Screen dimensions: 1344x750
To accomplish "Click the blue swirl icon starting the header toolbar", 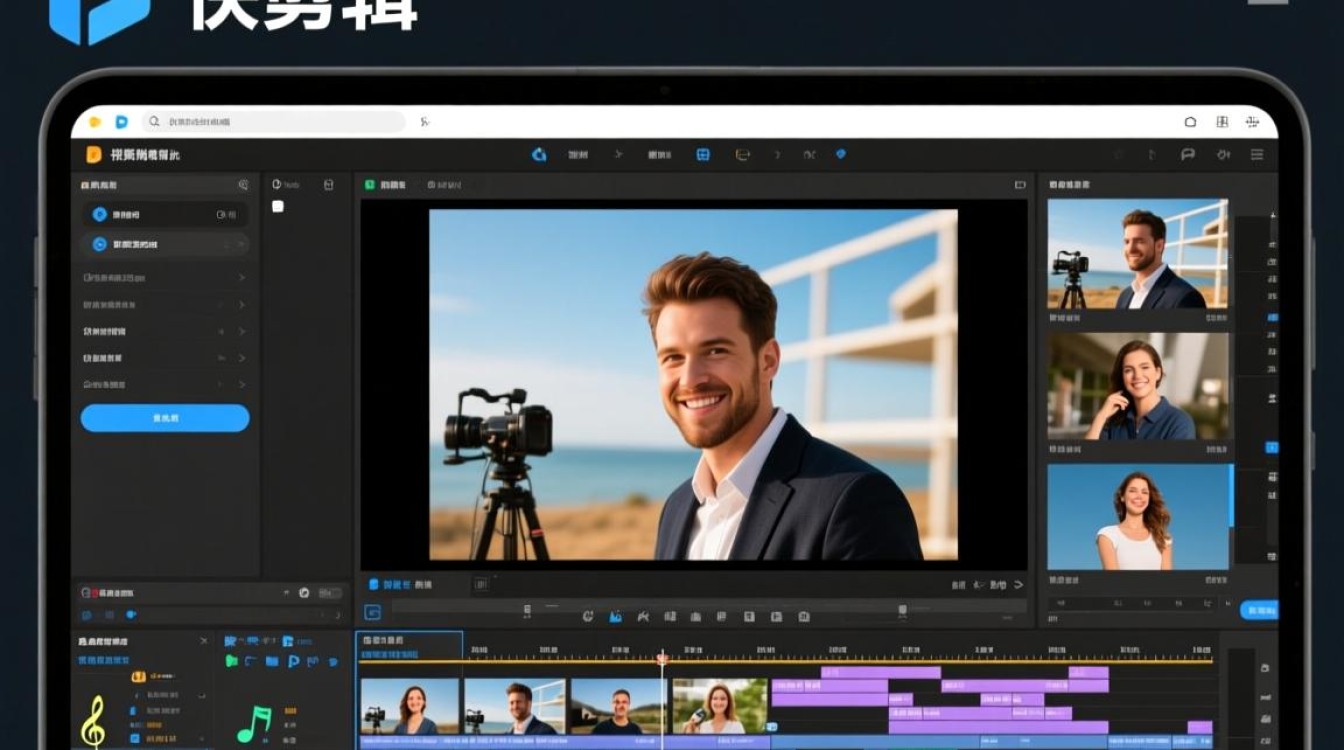I will pos(539,155).
